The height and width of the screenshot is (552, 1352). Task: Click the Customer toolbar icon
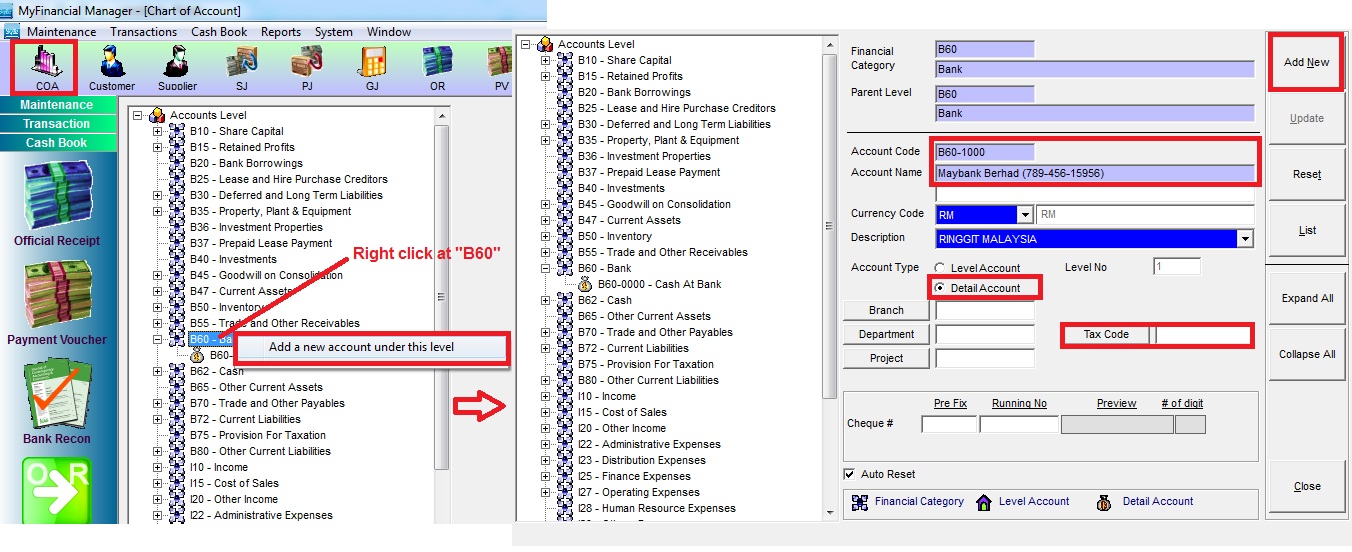pyautogui.click(x=112, y=67)
